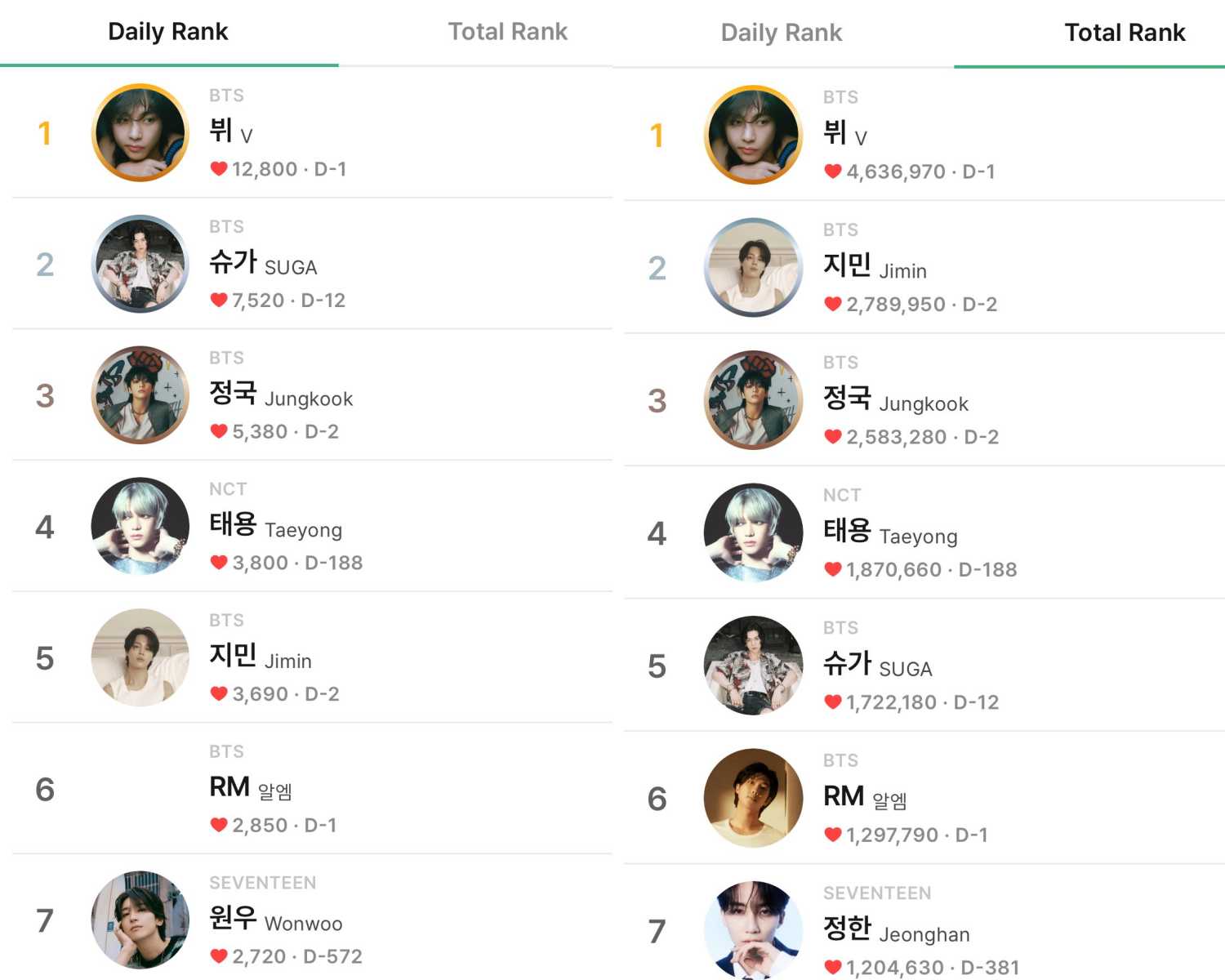The height and width of the screenshot is (980, 1225).
Task: Open Jeonghan's name in the ranking
Action: [896, 930]
